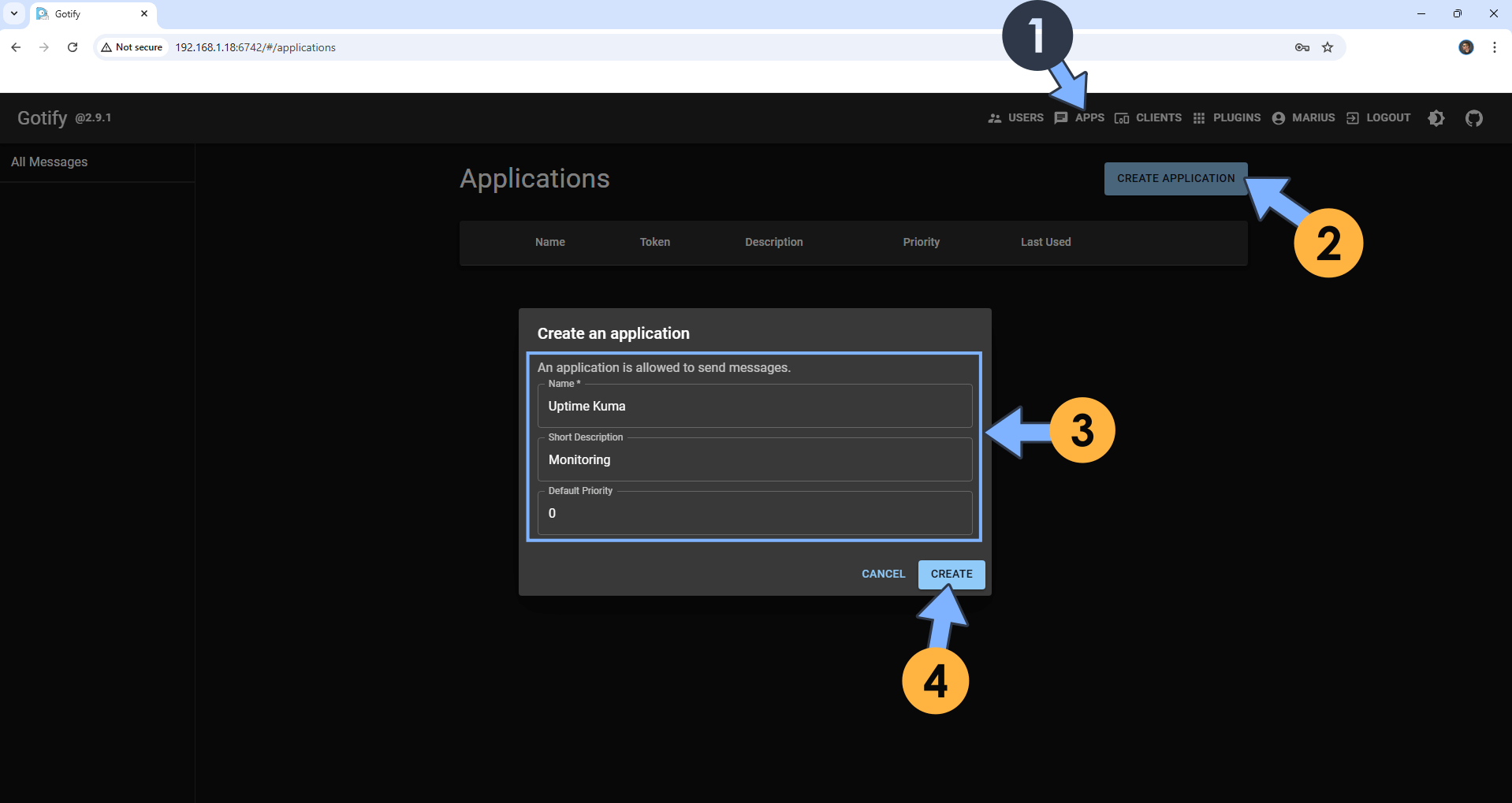Click the Short Description input field
The width and height of the screenshot is (1512, 803).
coord(754,460)
